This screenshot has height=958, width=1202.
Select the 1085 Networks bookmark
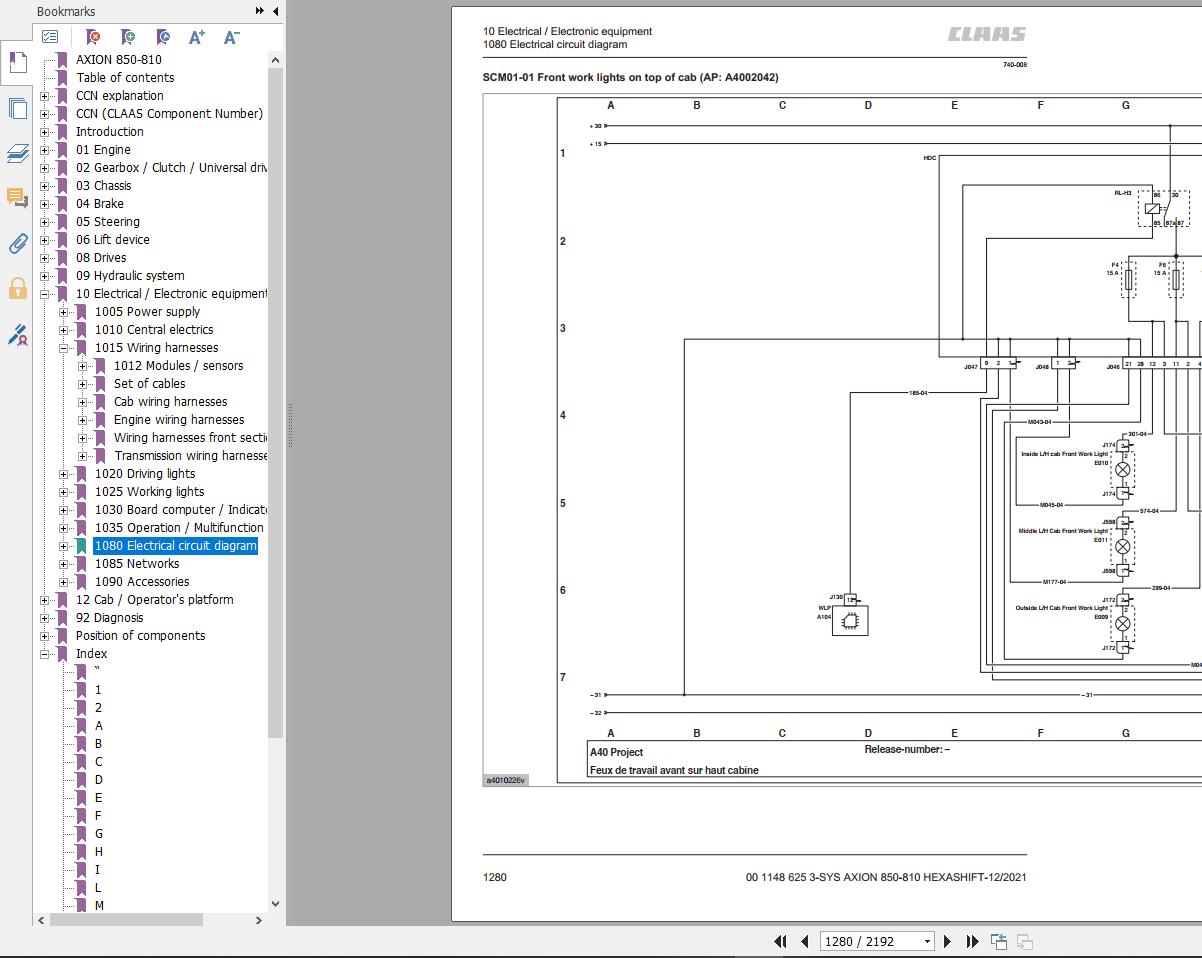pos(136,564)
